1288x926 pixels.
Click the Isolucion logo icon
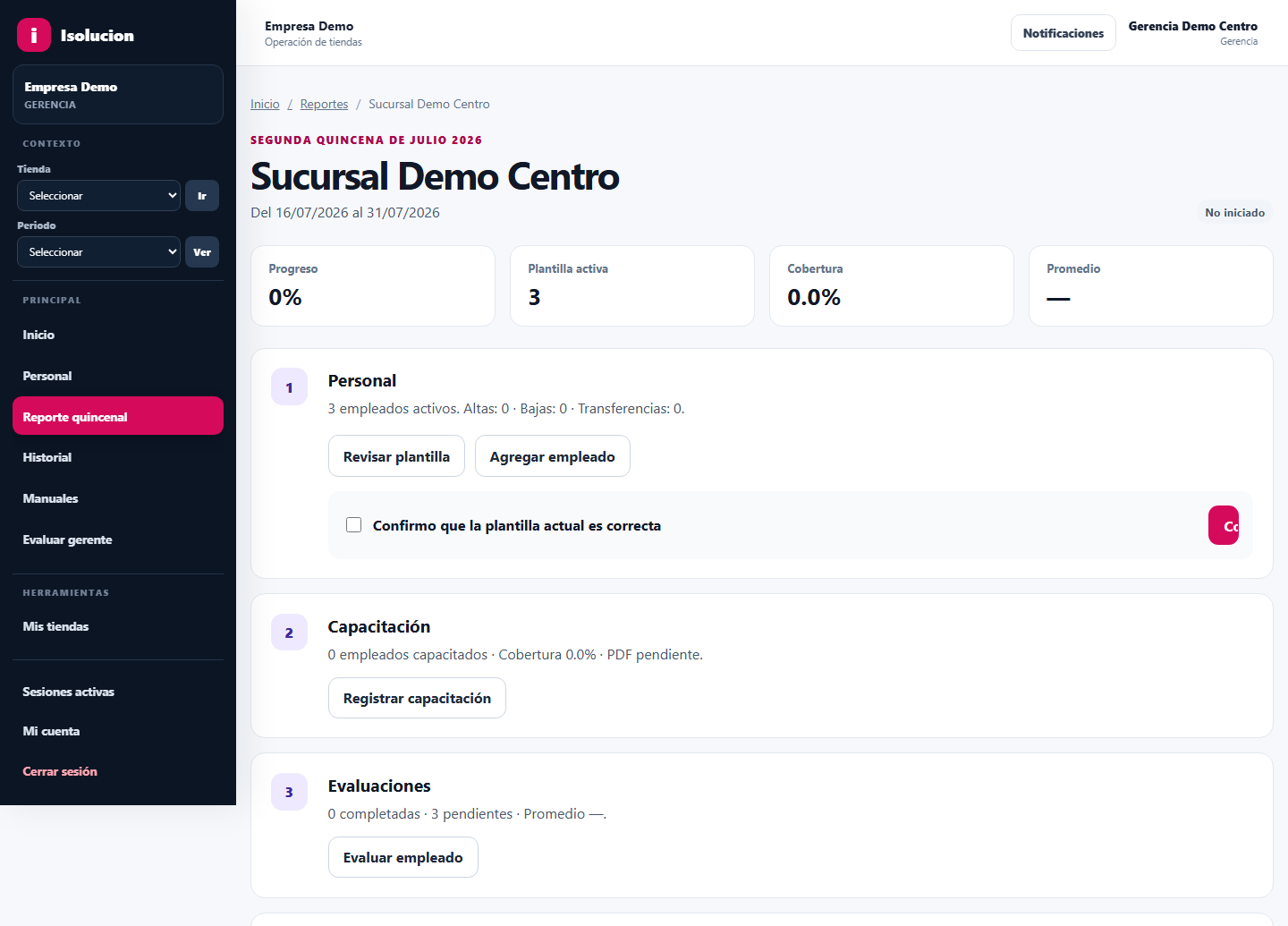pyautogui.click(x=34, y=35)
